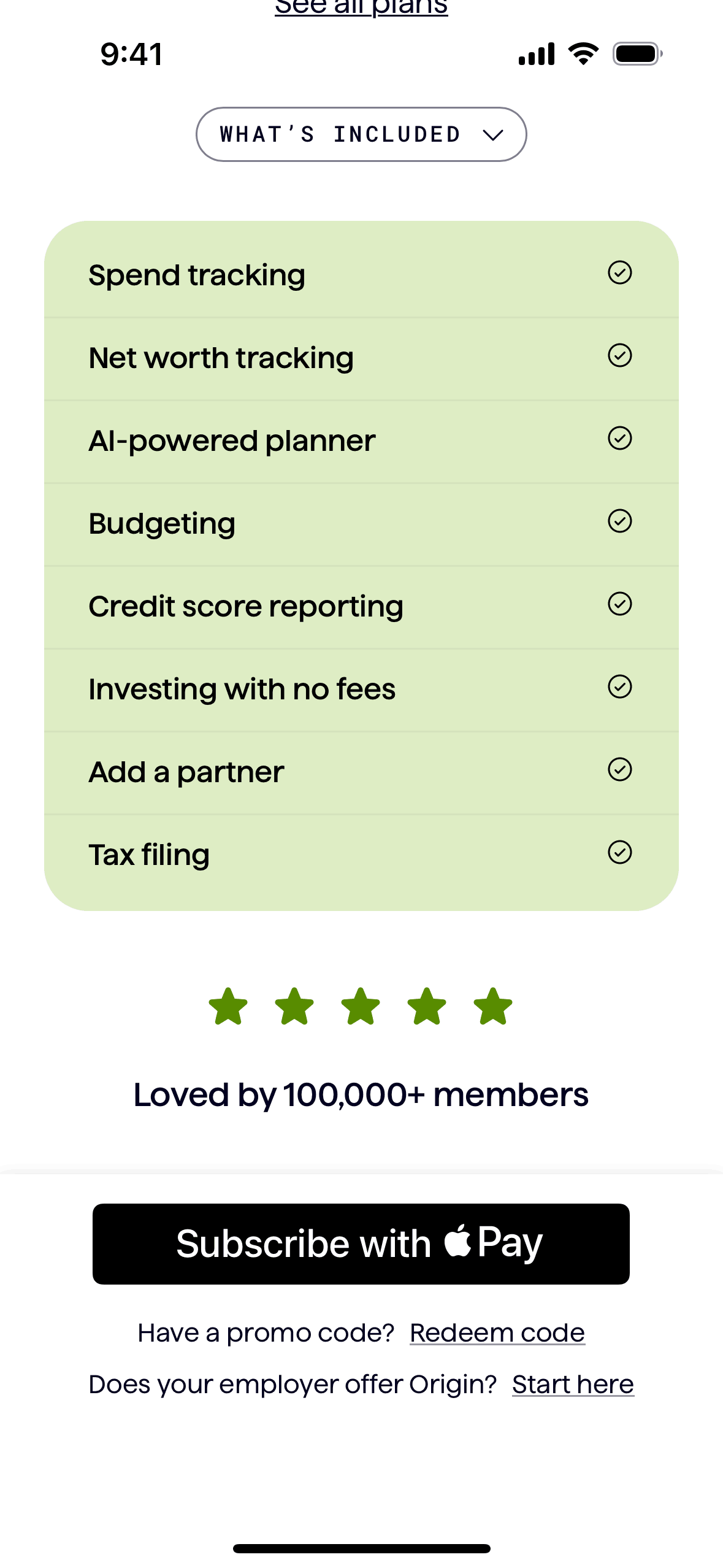
Task: Tap the Investing with no fees checkmark
Action: point(619,686)
